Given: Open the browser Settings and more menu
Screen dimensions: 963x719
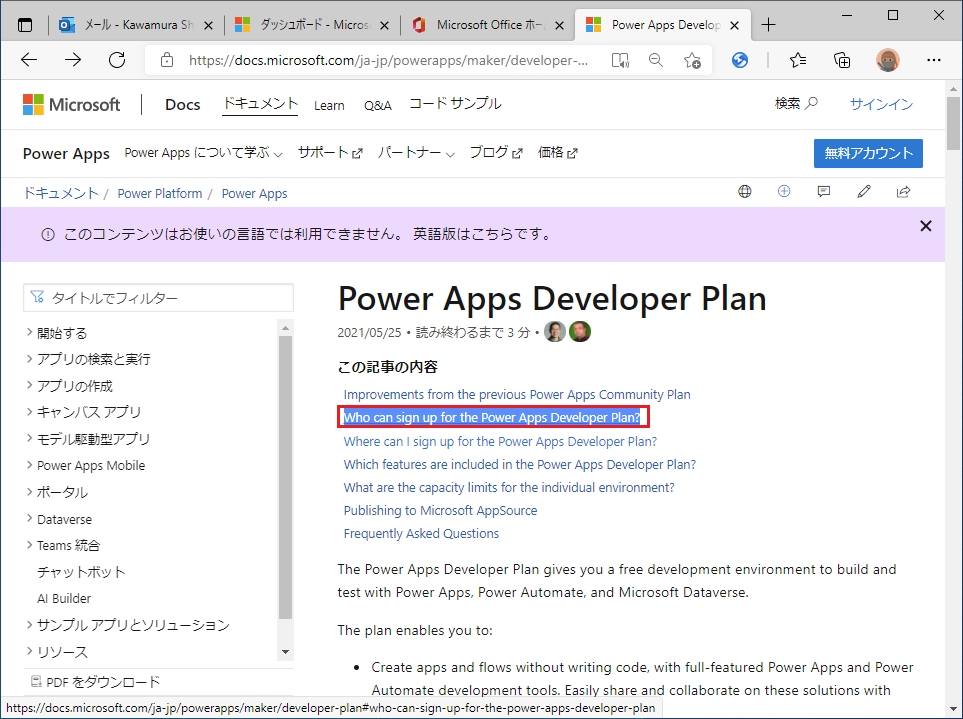Looking at the screenshot, I should 934,60.
